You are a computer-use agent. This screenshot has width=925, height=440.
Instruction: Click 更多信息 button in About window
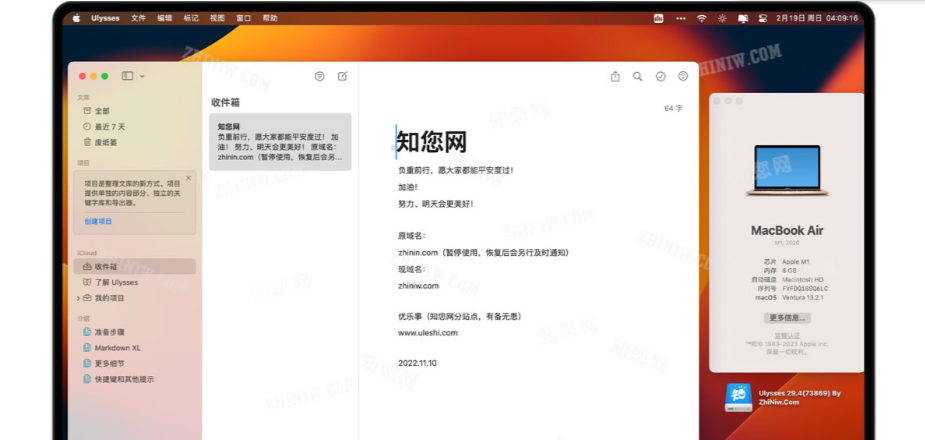[x=787, y=318]
